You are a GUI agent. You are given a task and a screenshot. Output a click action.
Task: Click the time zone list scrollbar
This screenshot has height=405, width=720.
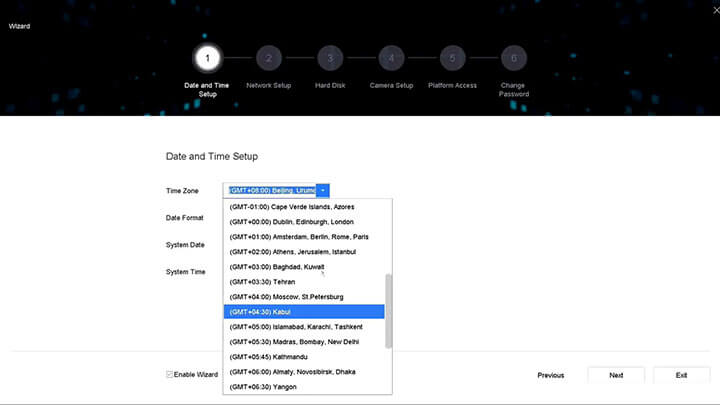point(389,310)
